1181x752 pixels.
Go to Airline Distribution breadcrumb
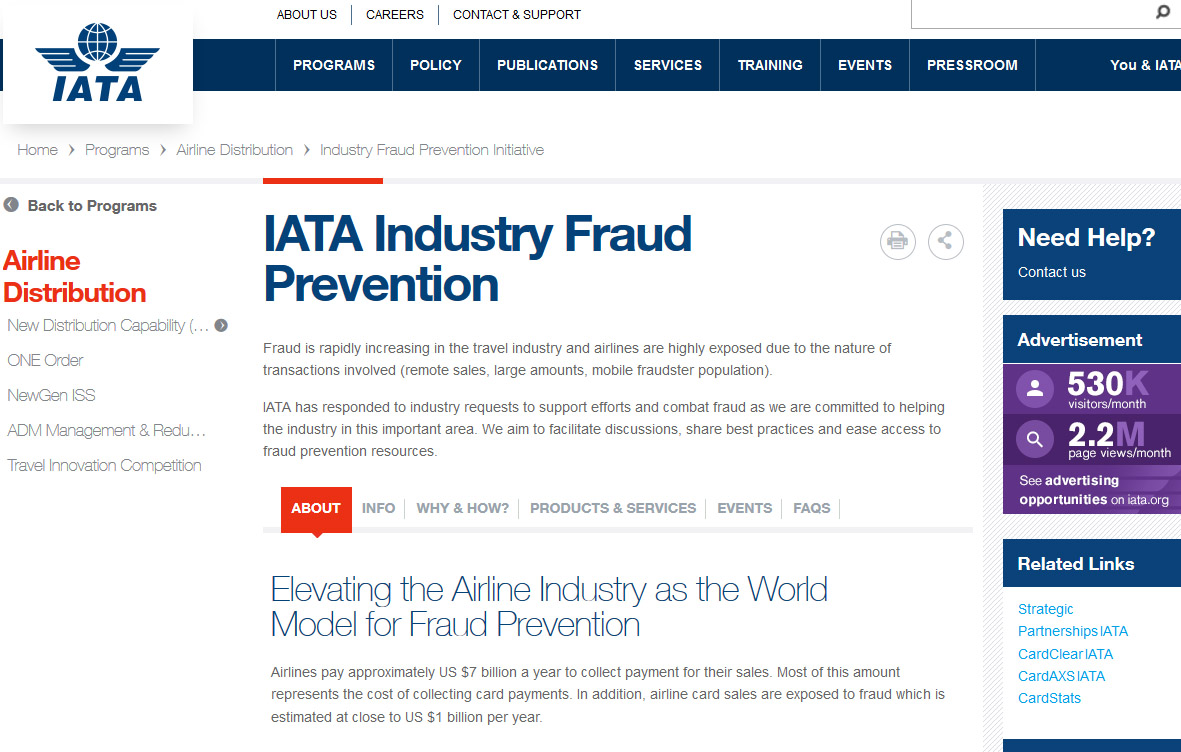click(234, 150)
